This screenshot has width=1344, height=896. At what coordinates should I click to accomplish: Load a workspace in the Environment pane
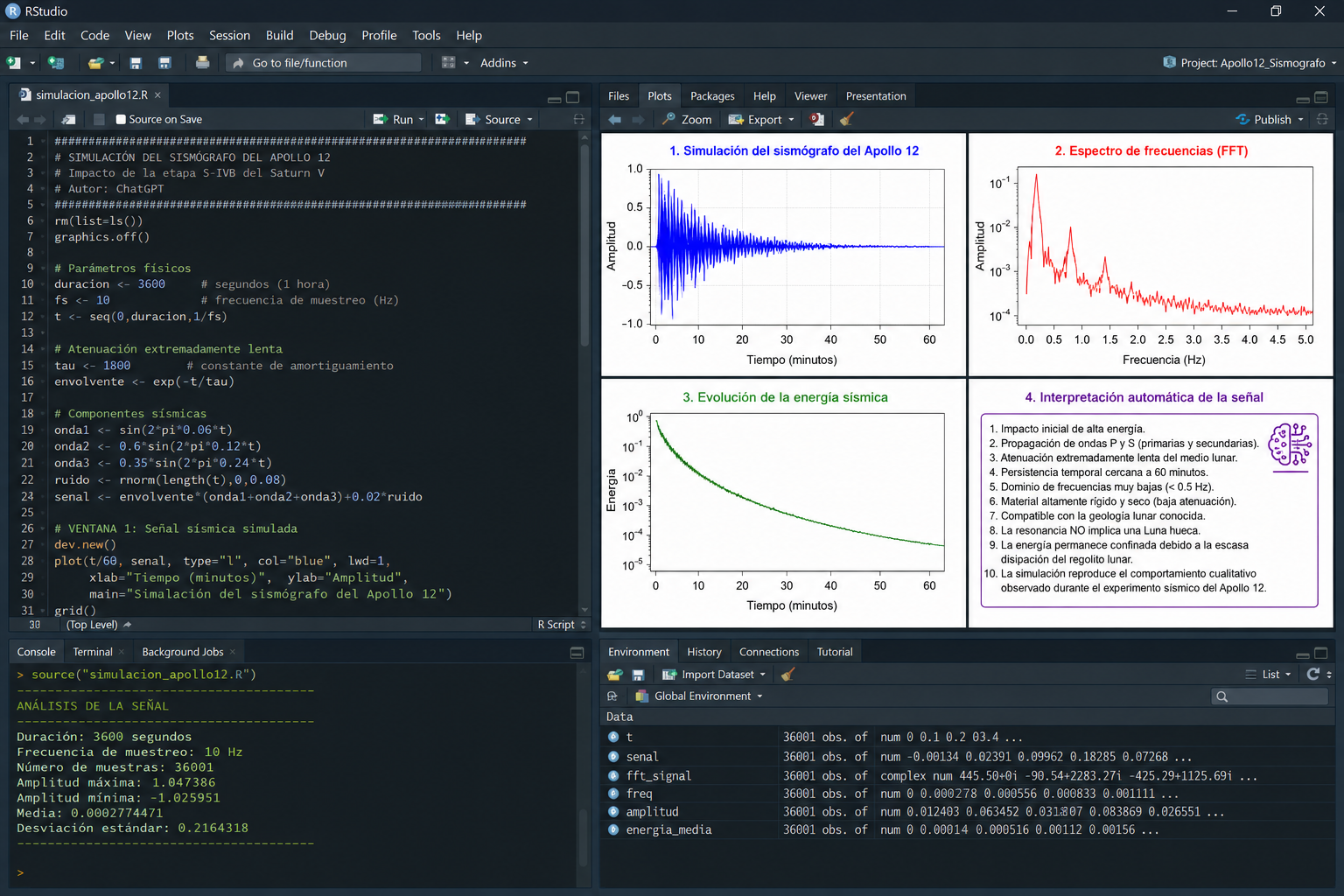click(615, 675)
